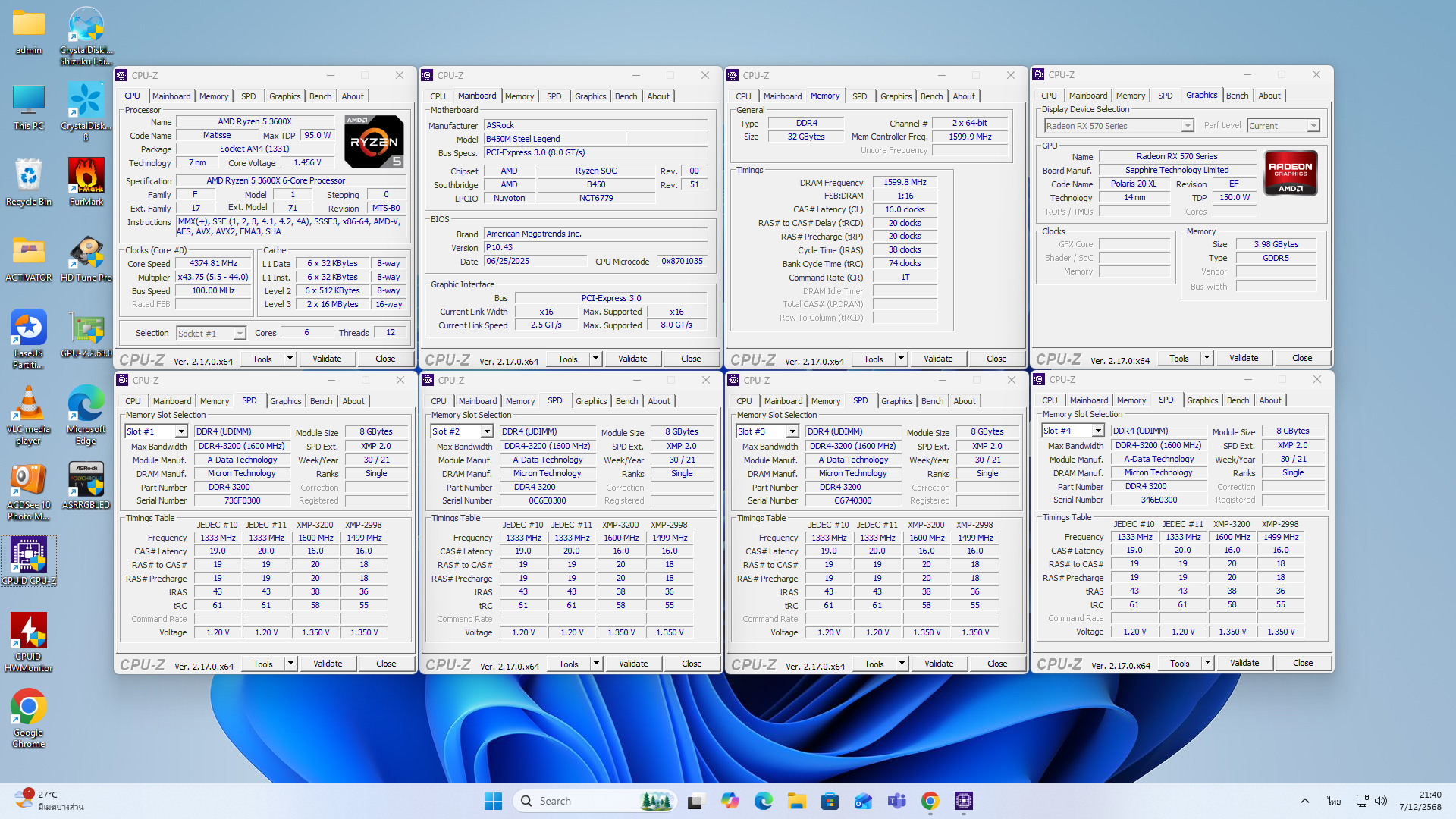Switch to Bench tab in CPU window

pos(320,96)
